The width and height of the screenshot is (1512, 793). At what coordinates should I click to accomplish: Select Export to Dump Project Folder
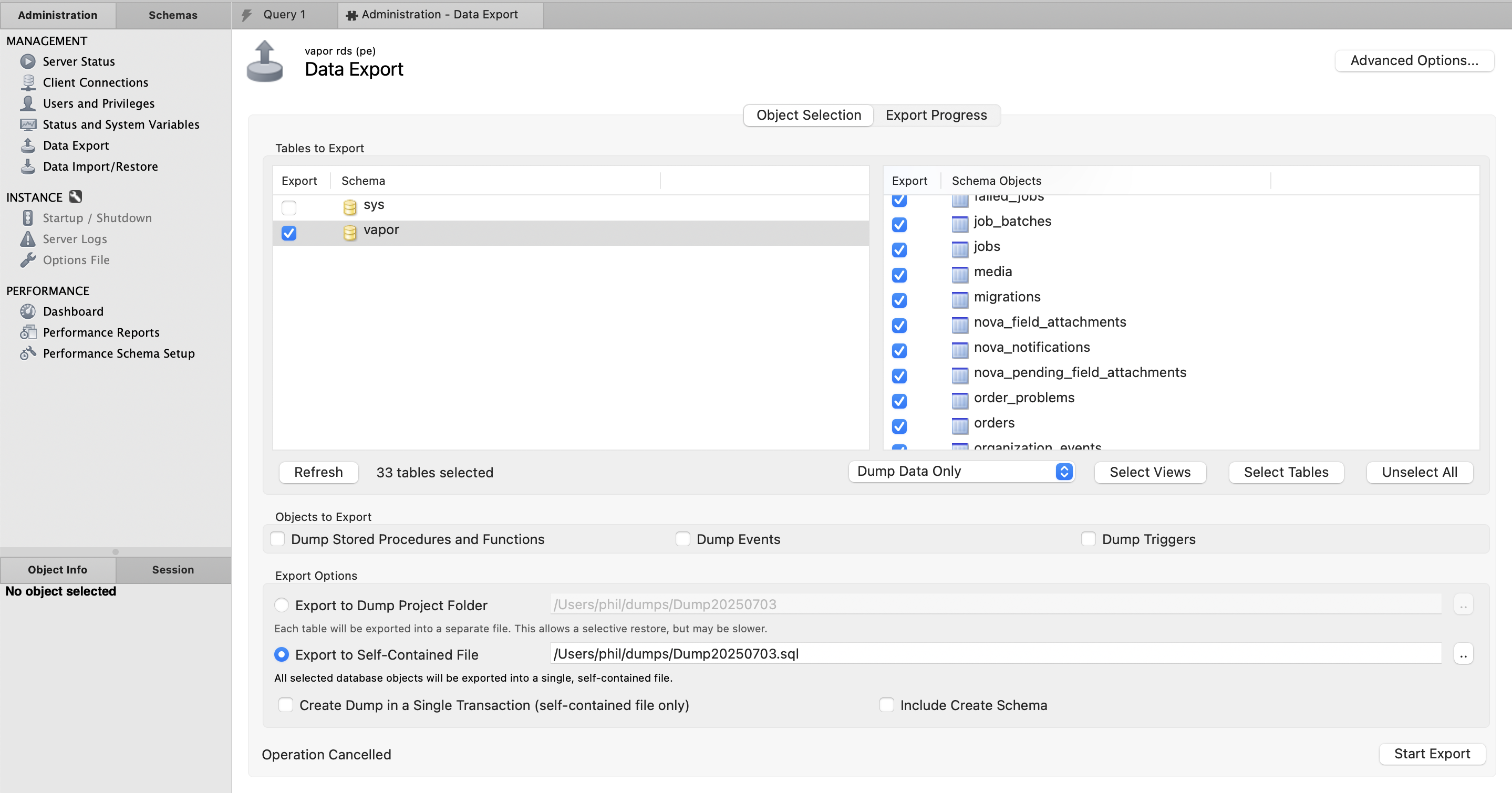click(282, 604)
